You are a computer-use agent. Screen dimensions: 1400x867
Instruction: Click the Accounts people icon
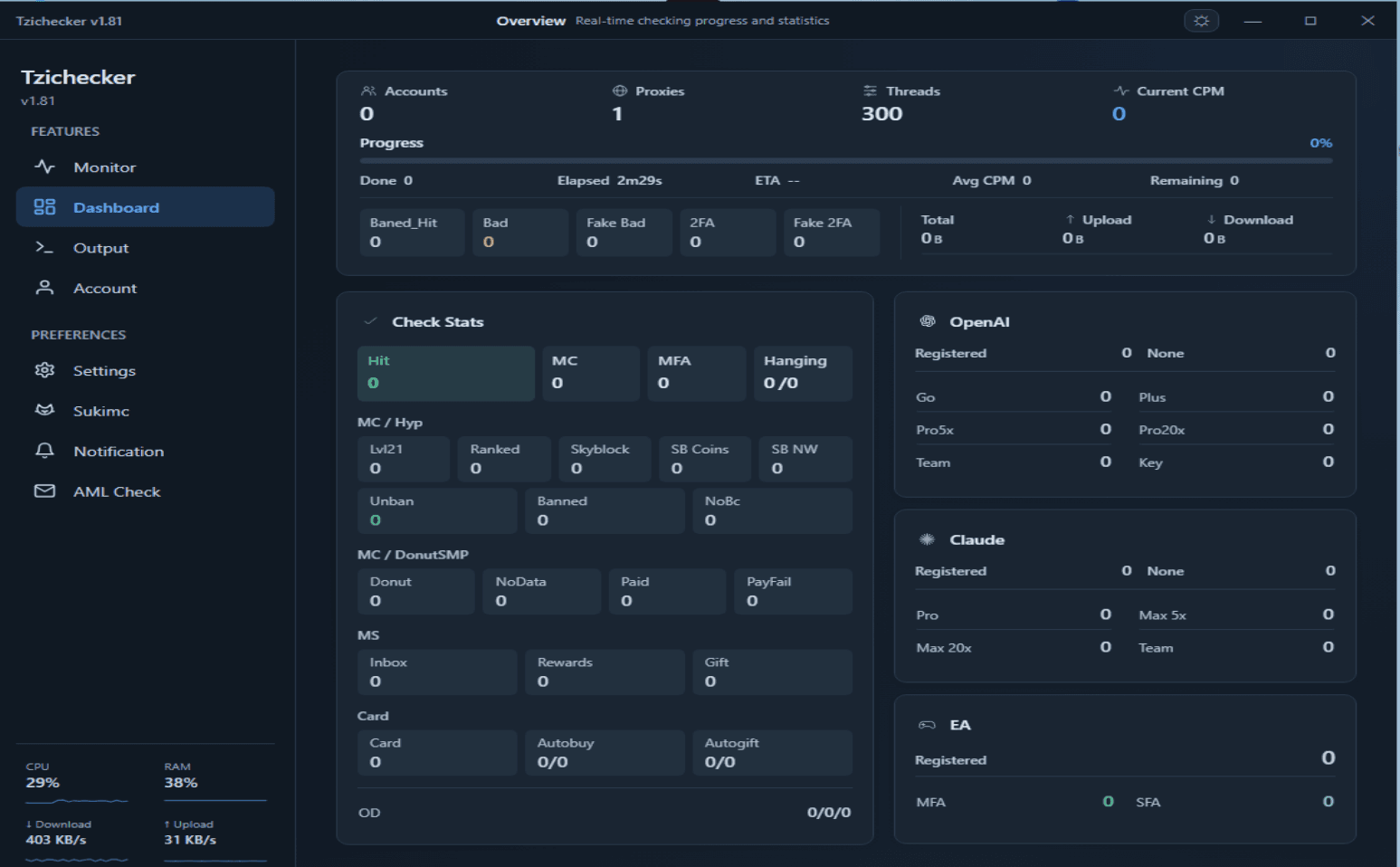pos(368,91)
